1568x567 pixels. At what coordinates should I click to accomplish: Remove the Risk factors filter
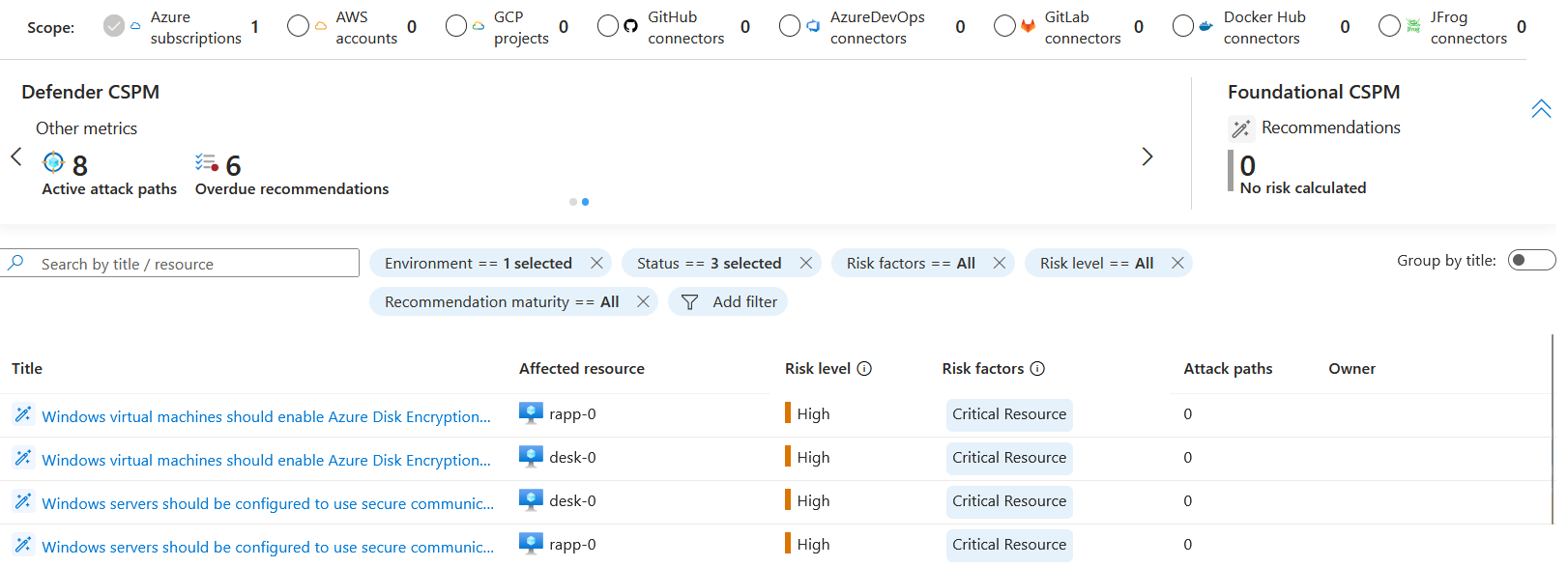pos(999,263)
